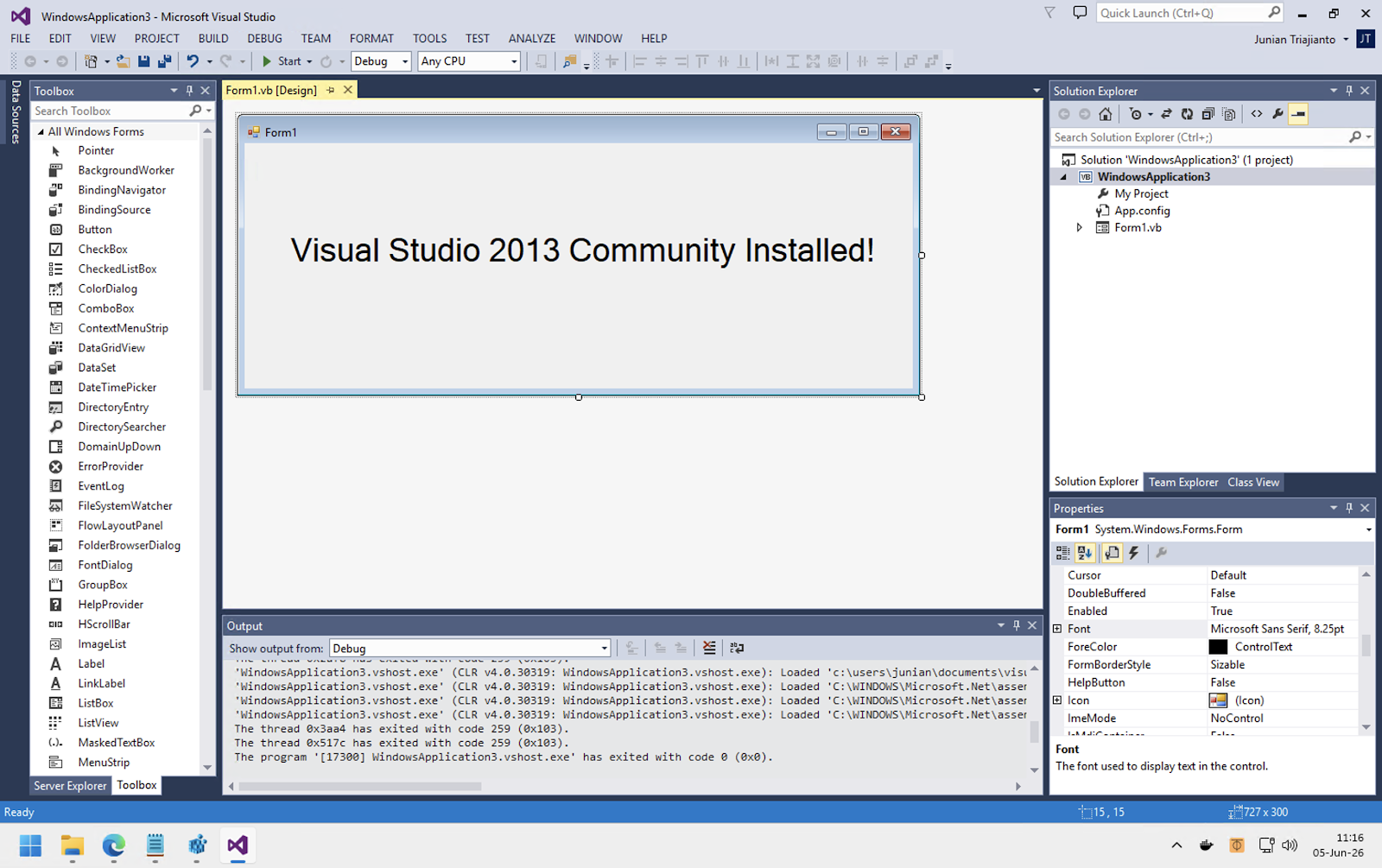
Task: Click the View Code icon in Solution Explorer
Action: (x=1257, y=114)
